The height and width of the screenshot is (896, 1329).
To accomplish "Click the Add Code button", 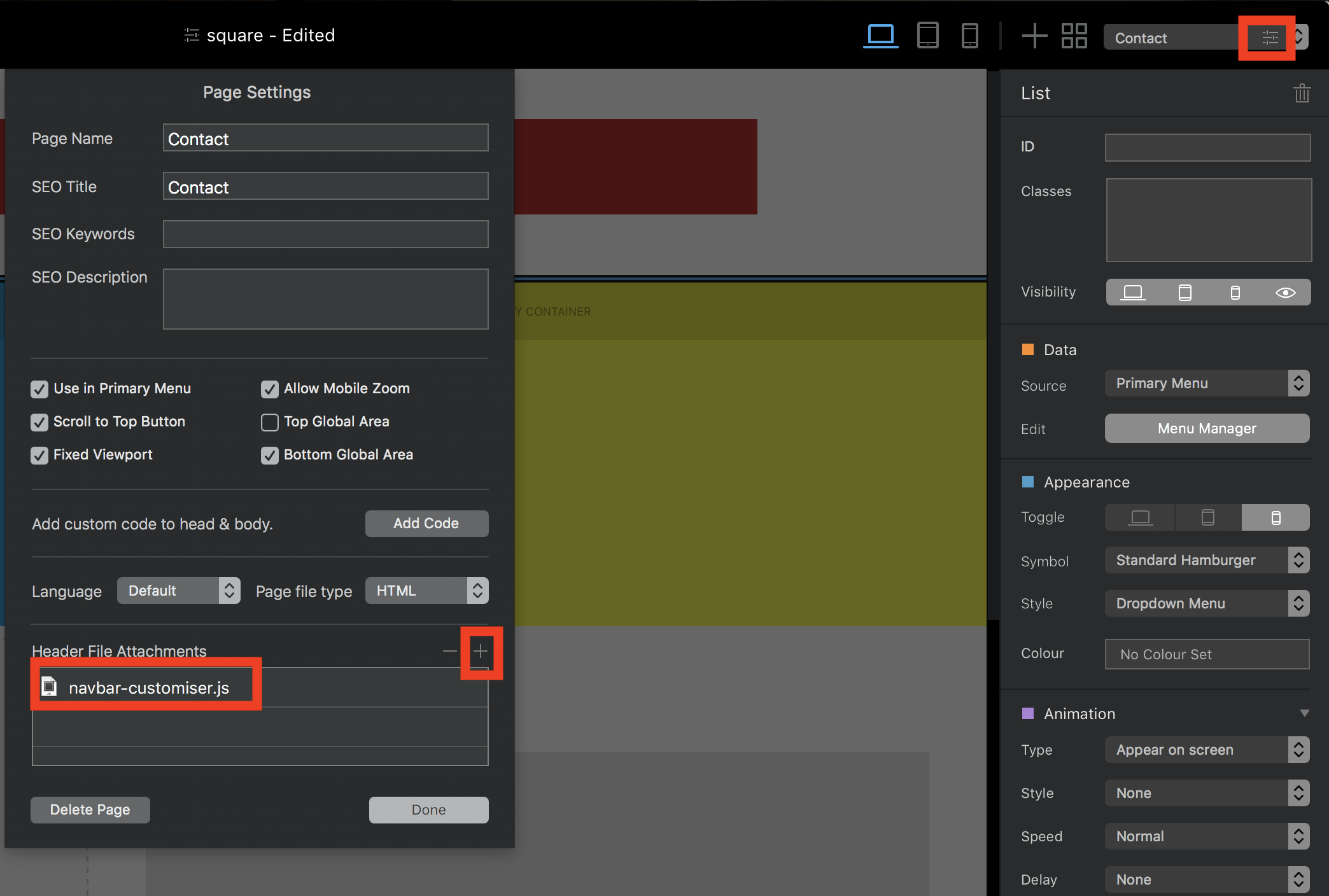I will pos(426,523).
